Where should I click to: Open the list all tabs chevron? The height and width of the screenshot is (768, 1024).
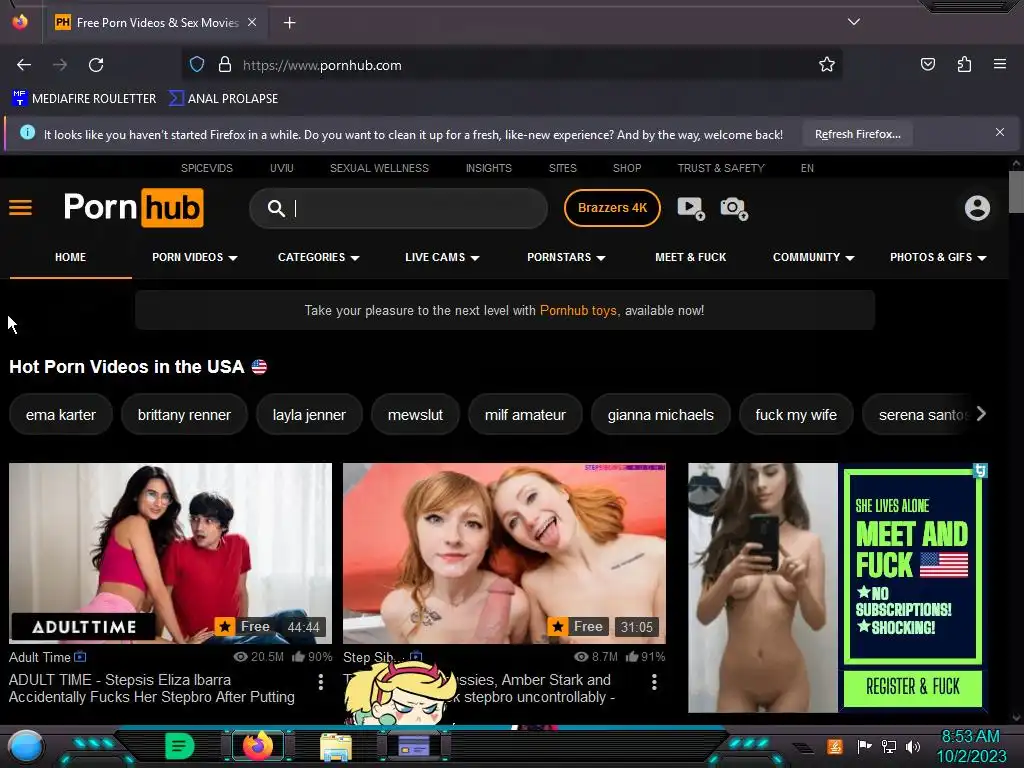click(854, 22)
